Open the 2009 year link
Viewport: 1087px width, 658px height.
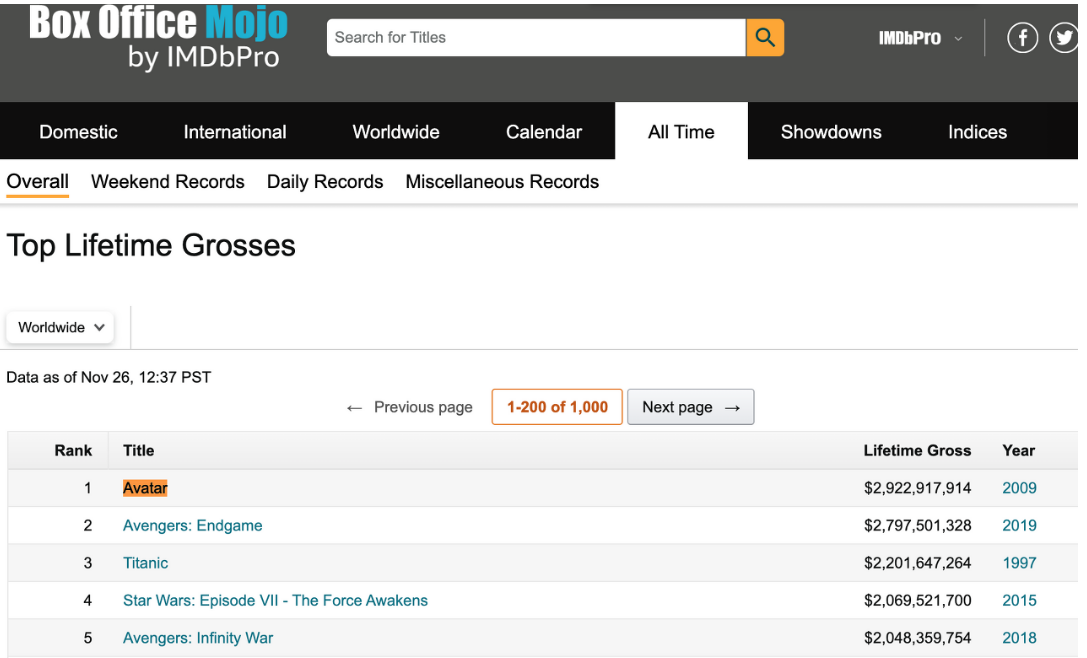1019,488
